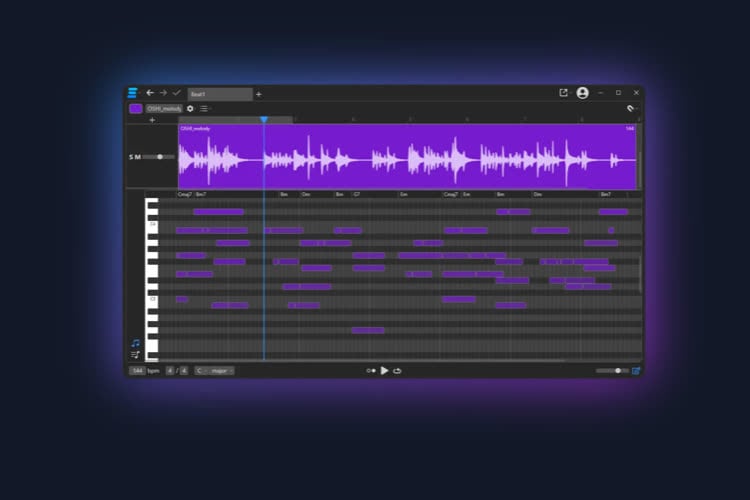Select the purple audio waveform clip

407,156
